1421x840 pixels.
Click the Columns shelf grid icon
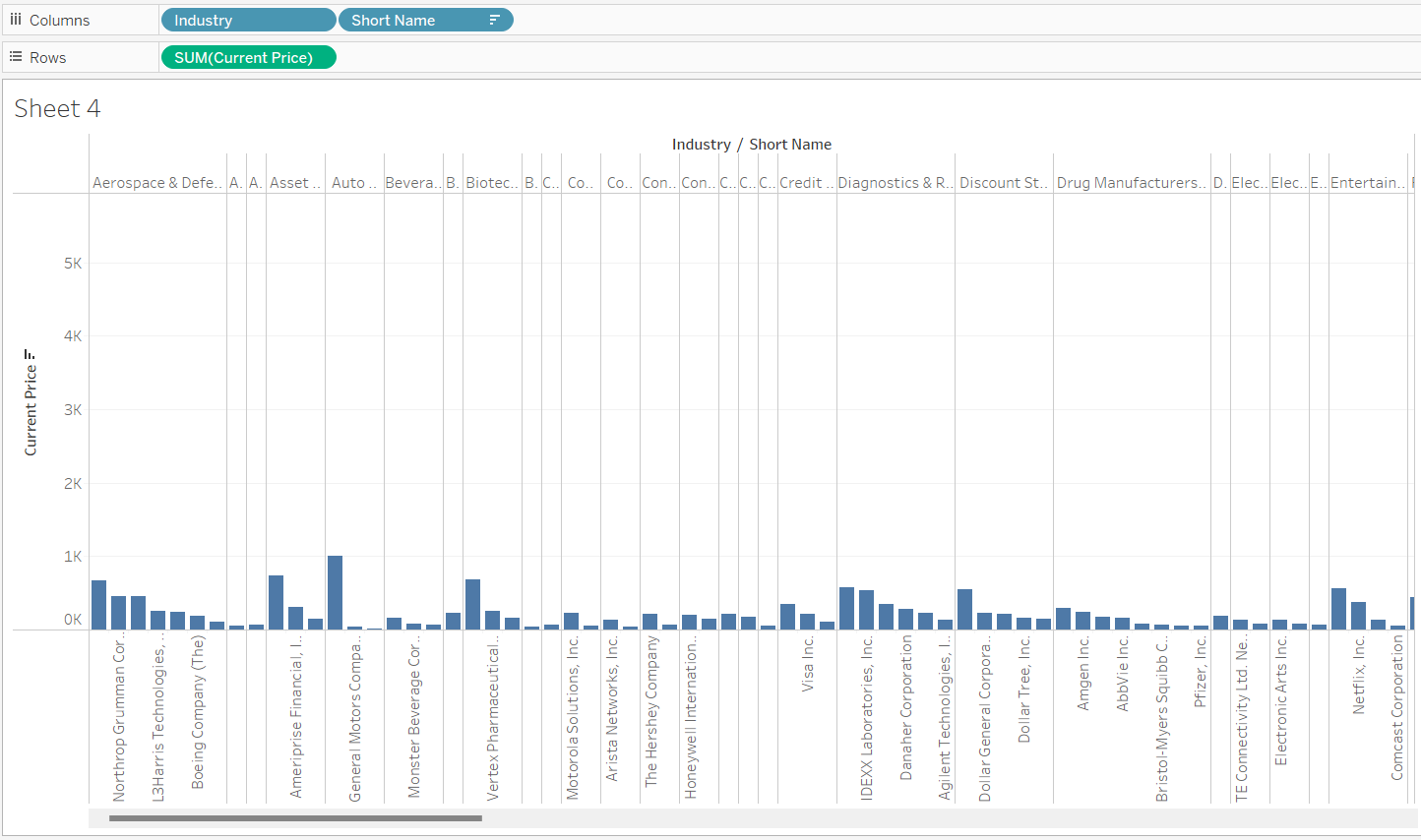(x=16, y=20)
